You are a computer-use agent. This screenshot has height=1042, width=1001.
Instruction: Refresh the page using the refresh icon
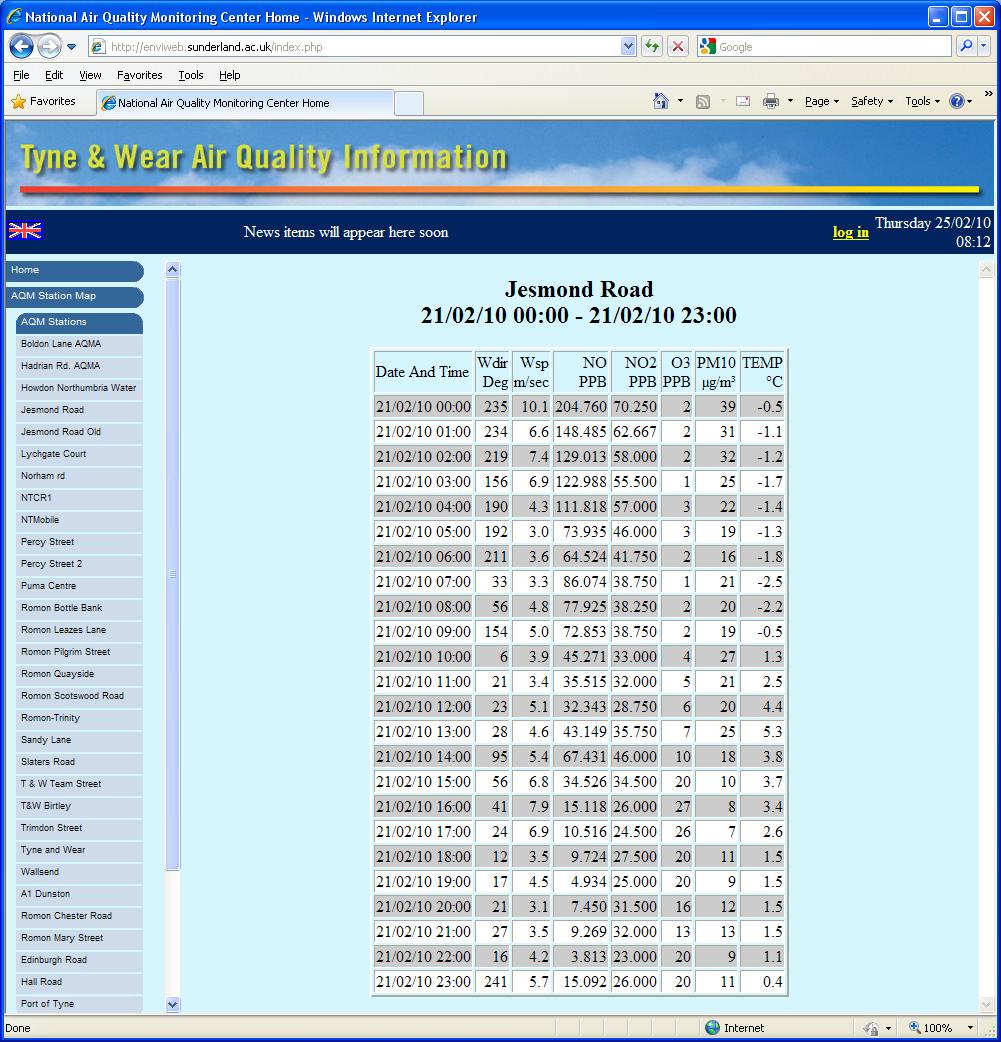point(651,46)
